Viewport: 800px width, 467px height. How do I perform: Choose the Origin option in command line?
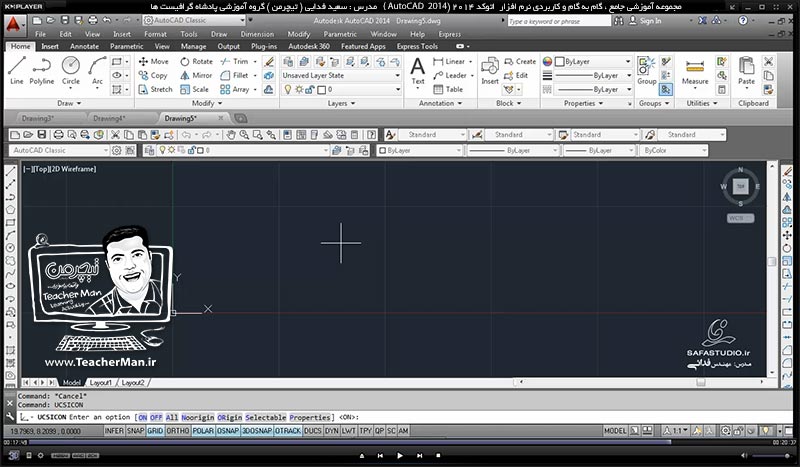pos(229,417)
